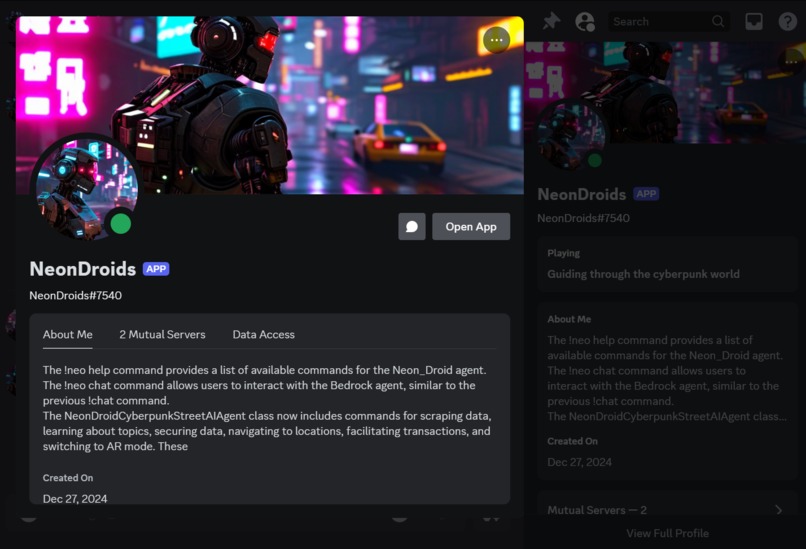Click the NeonDroids#7540 username tag in popup
Screen dimensions: 806x549
(x=76, y=296)
